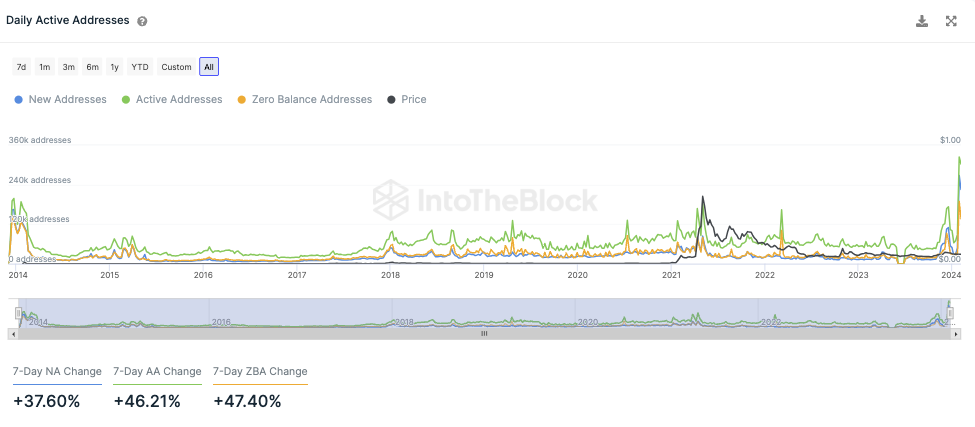Expand chart to fullscreen view
975x427 pixels.
pos(951,21)
